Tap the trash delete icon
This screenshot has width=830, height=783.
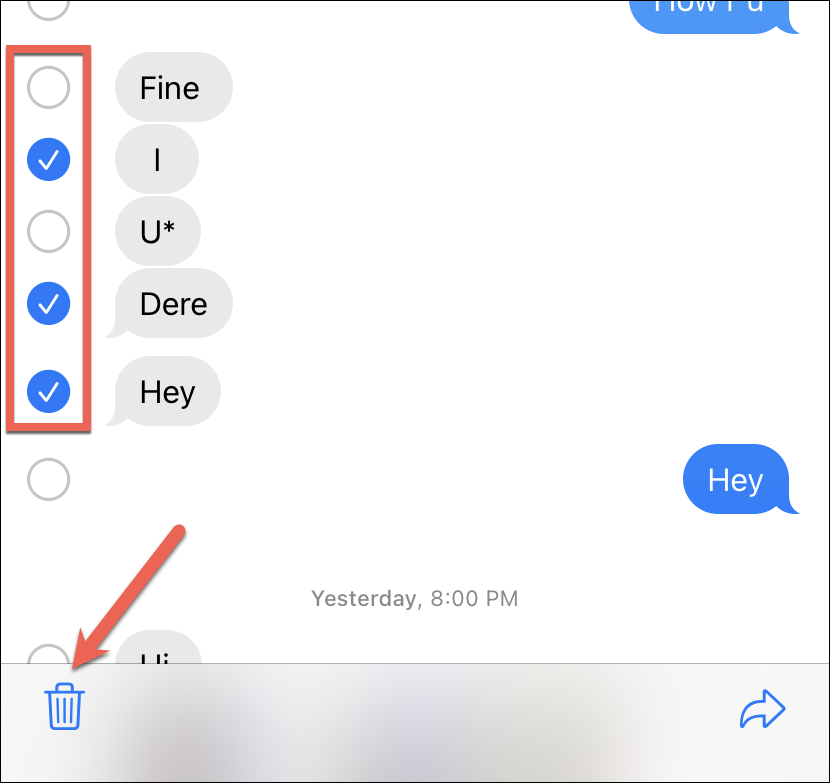tap(65, 706)
